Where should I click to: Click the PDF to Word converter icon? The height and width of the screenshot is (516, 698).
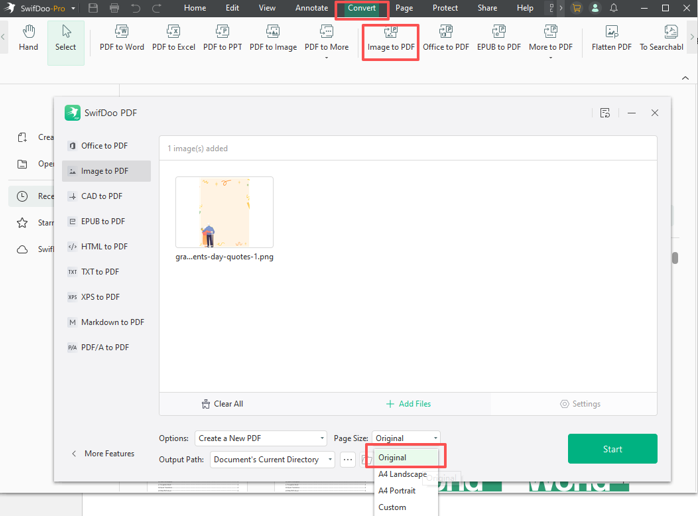click(x=121, y=38)
